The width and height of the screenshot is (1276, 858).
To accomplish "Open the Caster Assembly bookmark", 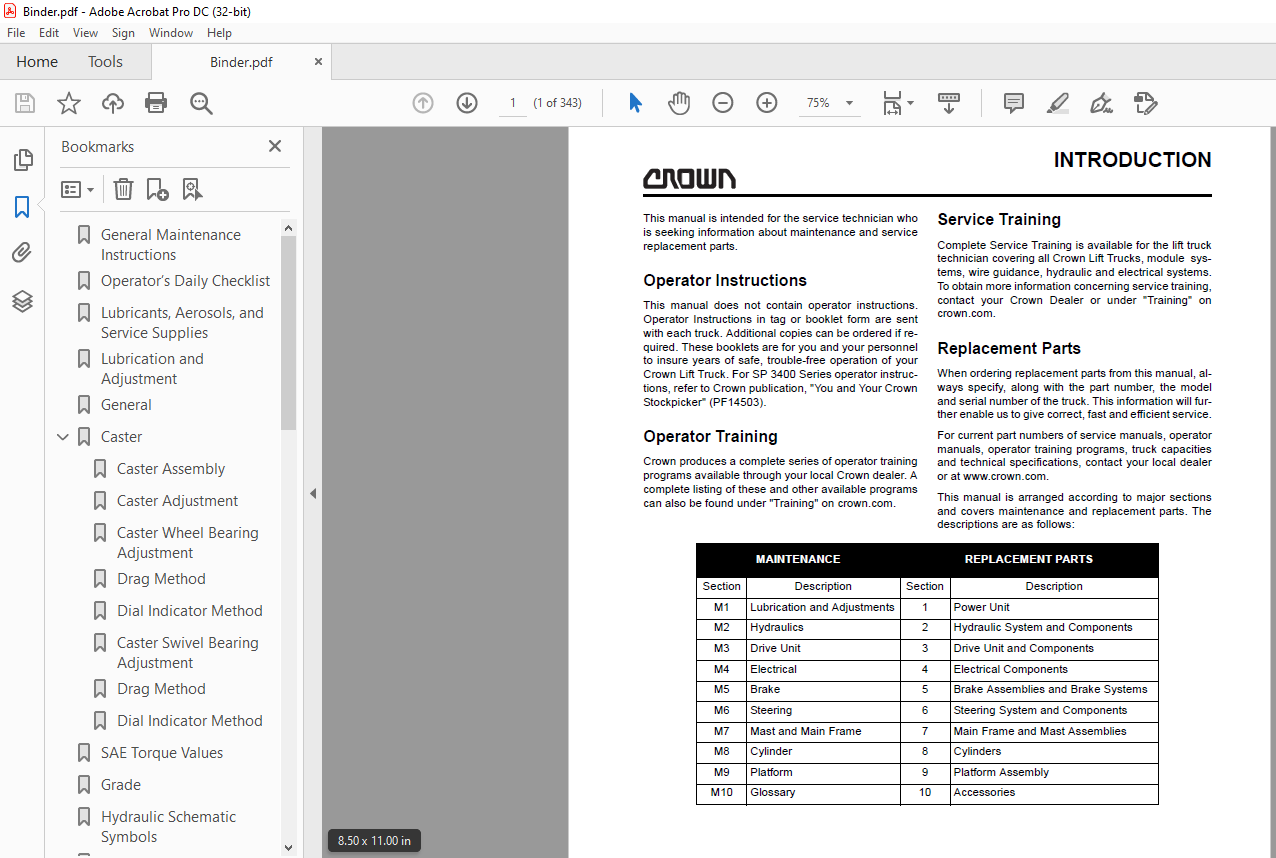I will (x=171, y=469).
